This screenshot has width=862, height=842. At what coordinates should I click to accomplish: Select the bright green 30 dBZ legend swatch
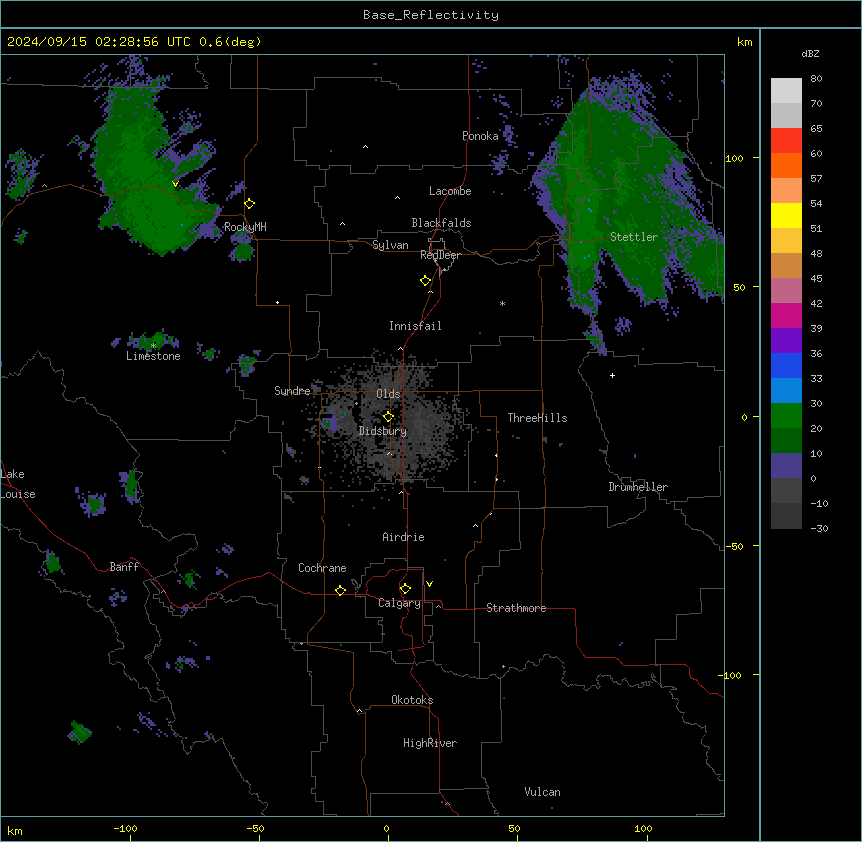click(x=786, y=416)
